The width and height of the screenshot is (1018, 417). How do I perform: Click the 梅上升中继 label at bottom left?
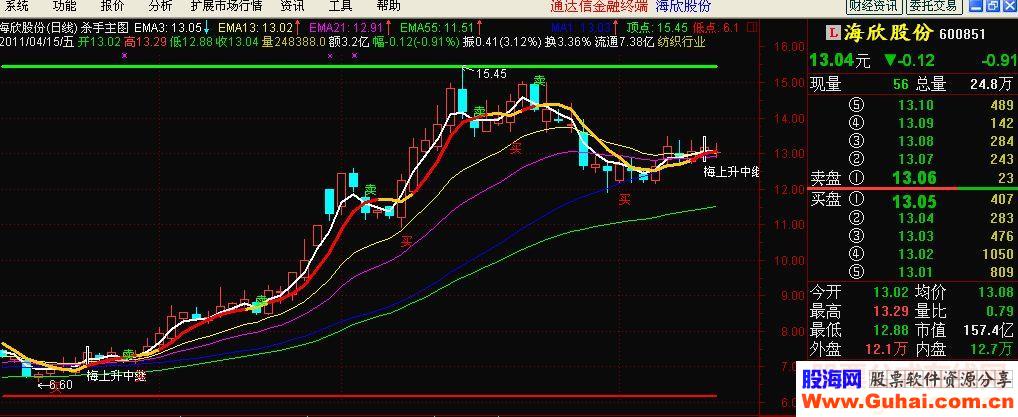pyautogui.click(x=116, y=375)
